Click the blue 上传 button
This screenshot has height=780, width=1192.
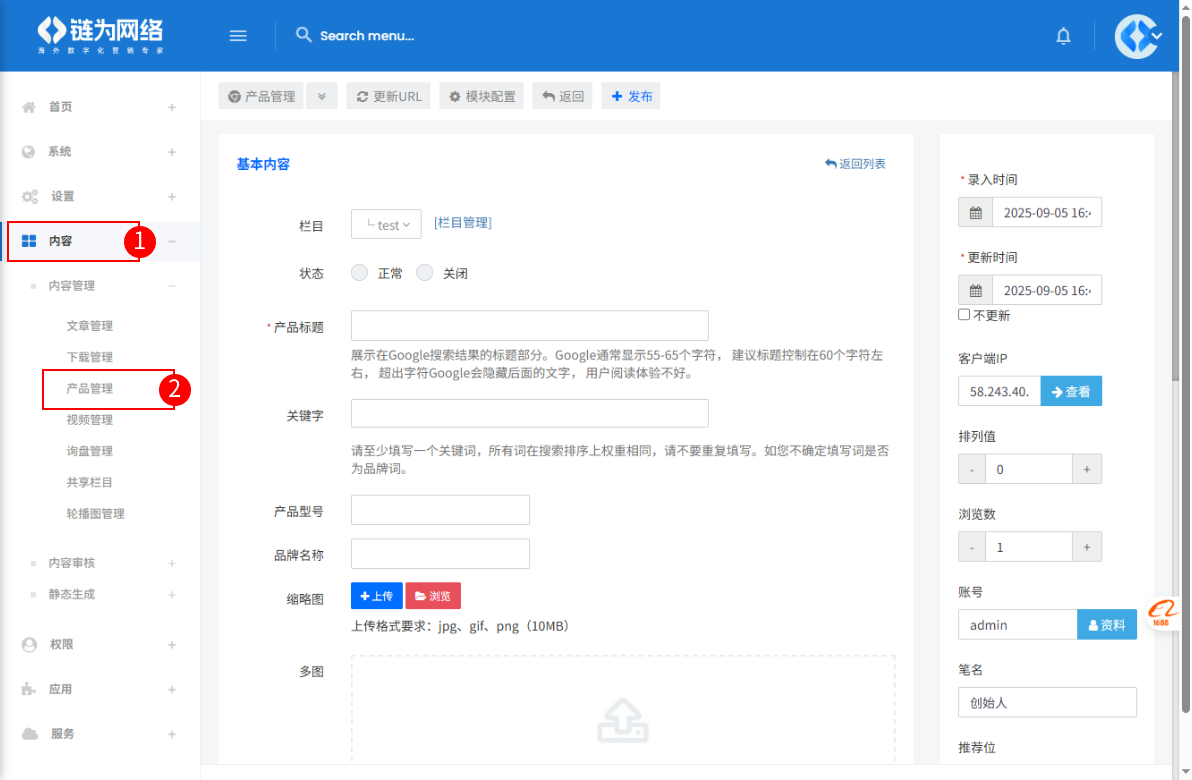coord(377,596)
